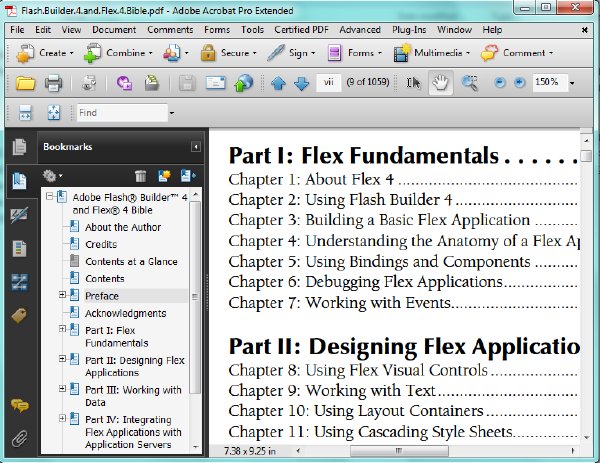Click the Find text field
The image size is (600, 463).
pyautogui.click(x=122, y=113)
